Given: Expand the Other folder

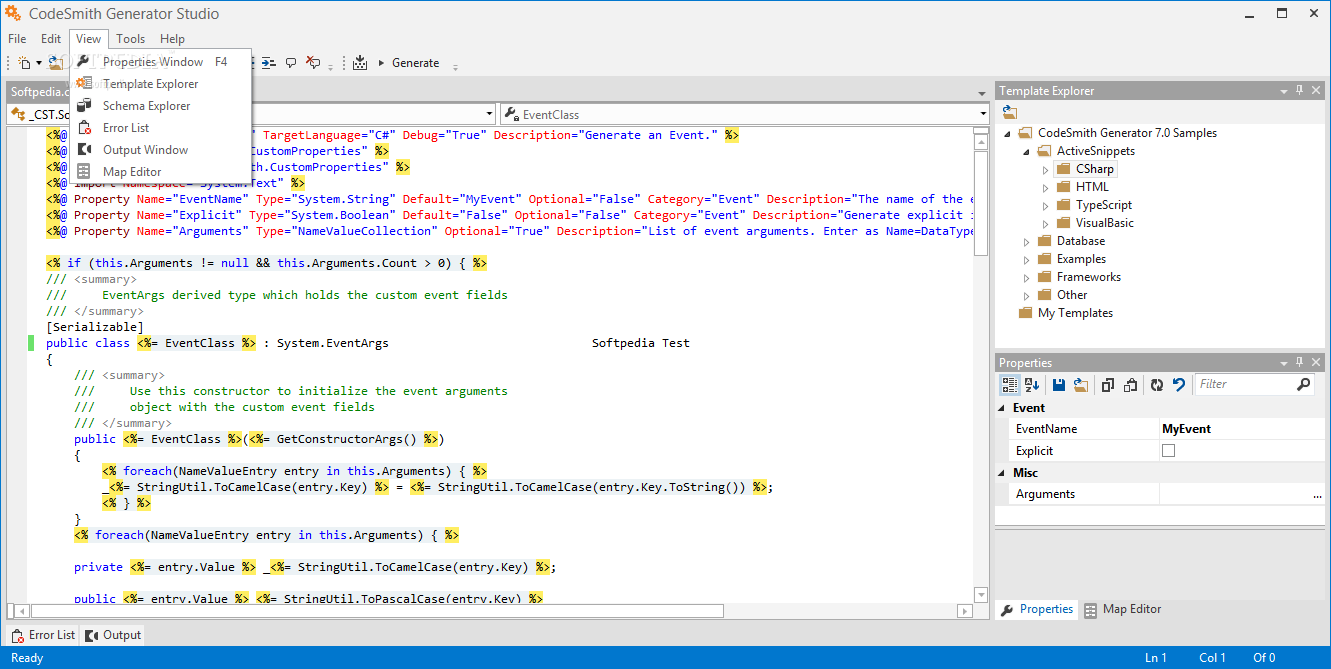Looking at the screenshot, I should tap(1026, 295).
